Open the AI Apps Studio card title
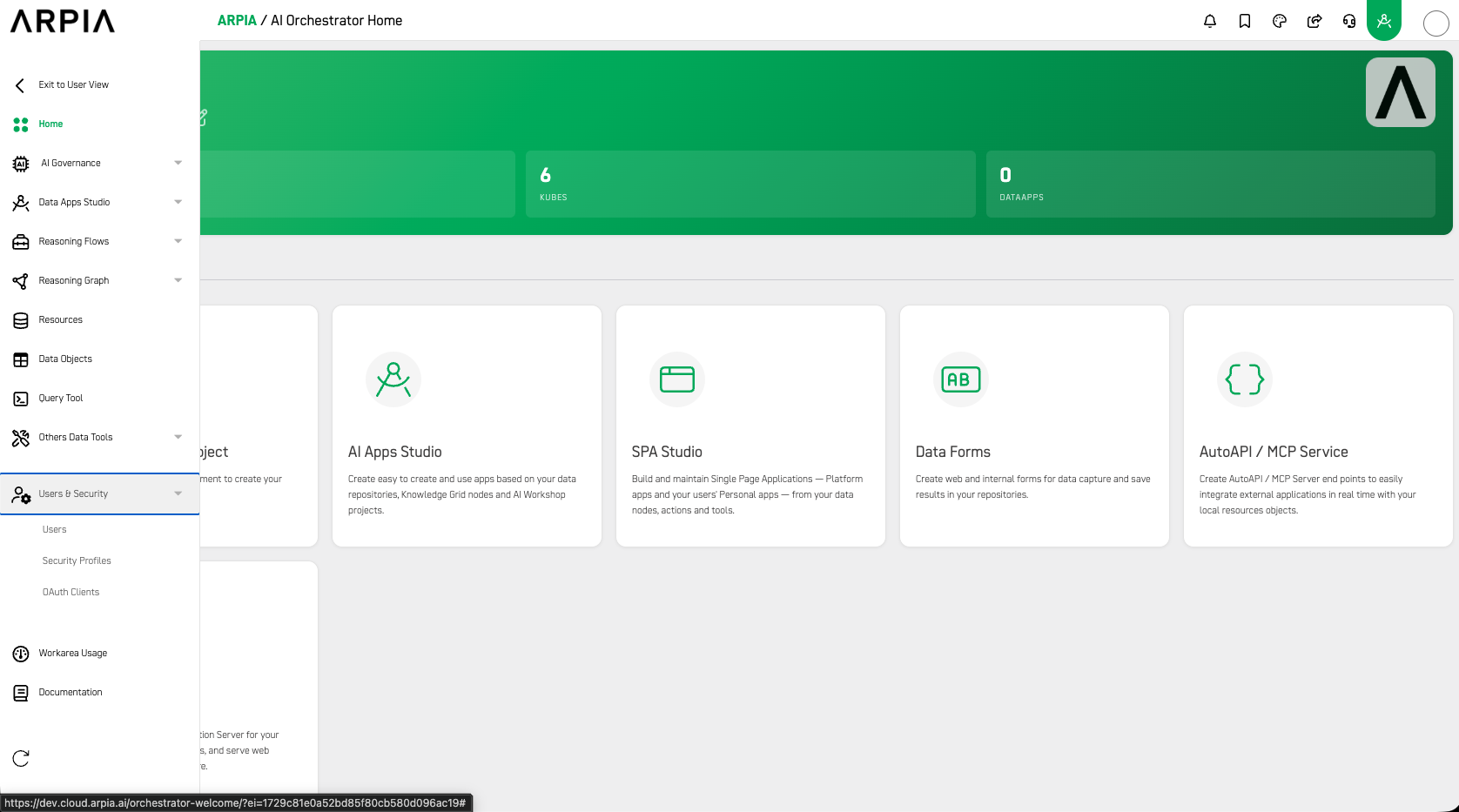This screenshot has width=1459, height=812. (395, 453)
